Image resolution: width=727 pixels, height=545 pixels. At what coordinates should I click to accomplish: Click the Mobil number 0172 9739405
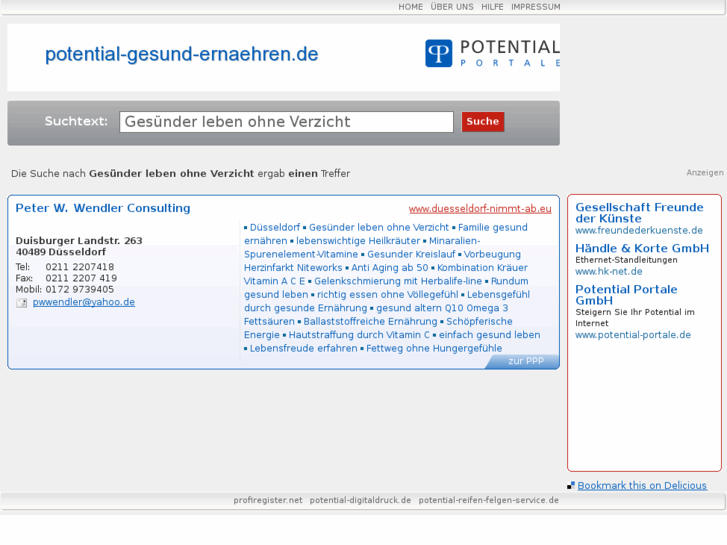point(79,289)
